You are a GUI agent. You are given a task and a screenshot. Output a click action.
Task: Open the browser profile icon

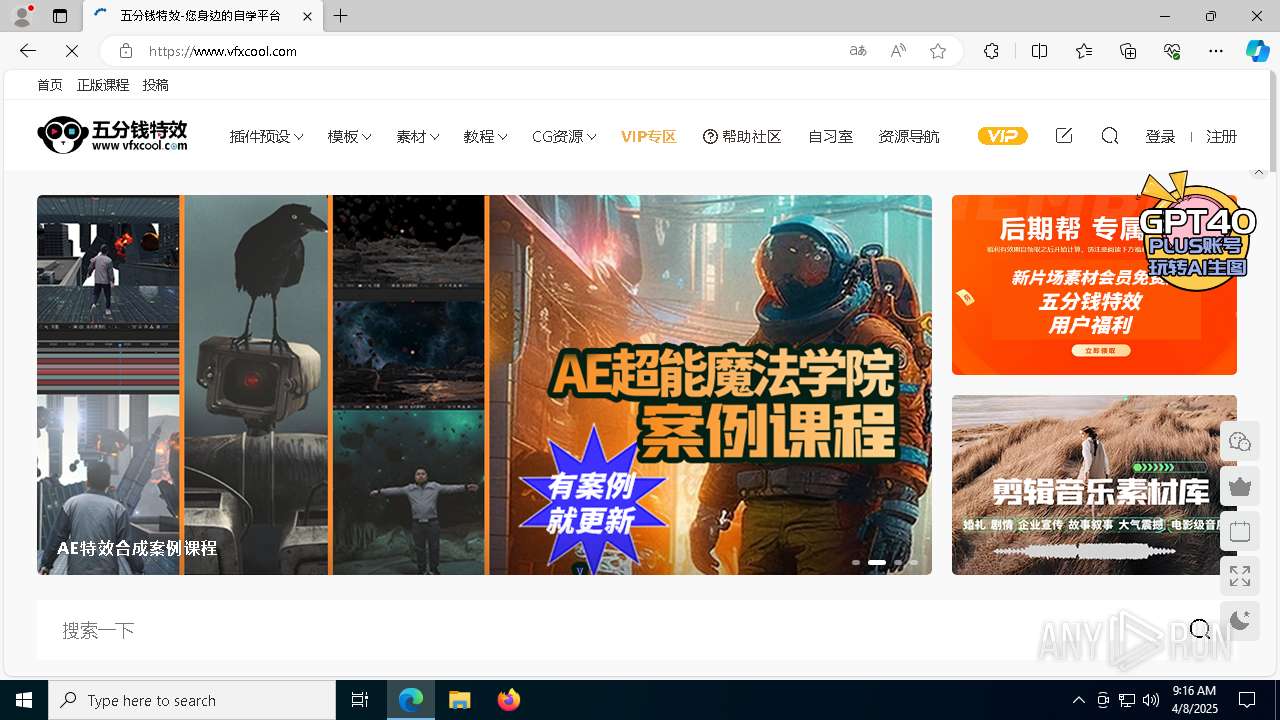tap(22, 16)
